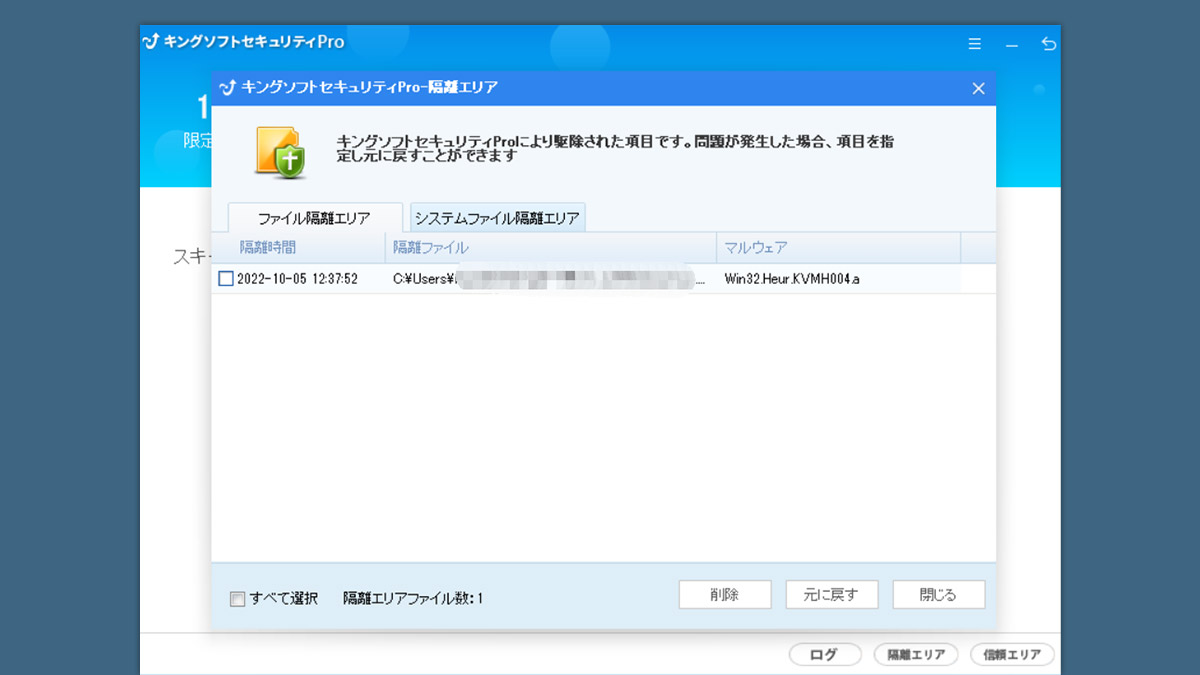The width and height of the screenshot is (1200, 675).
Task: Minimize the Kingsoft Security Pro main window
Action: tap(1012, 45)
